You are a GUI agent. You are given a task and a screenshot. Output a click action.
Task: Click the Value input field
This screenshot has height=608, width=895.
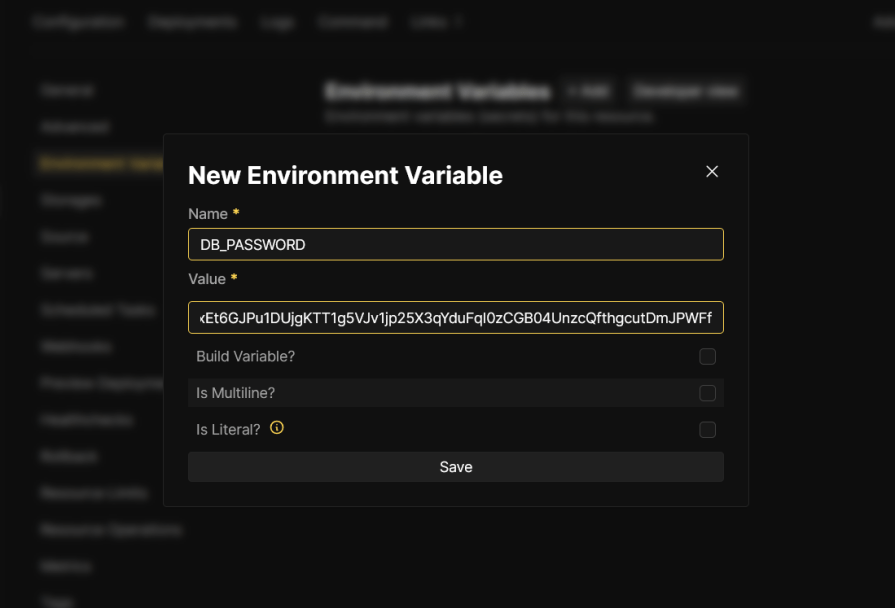click(x=455, y=317)
